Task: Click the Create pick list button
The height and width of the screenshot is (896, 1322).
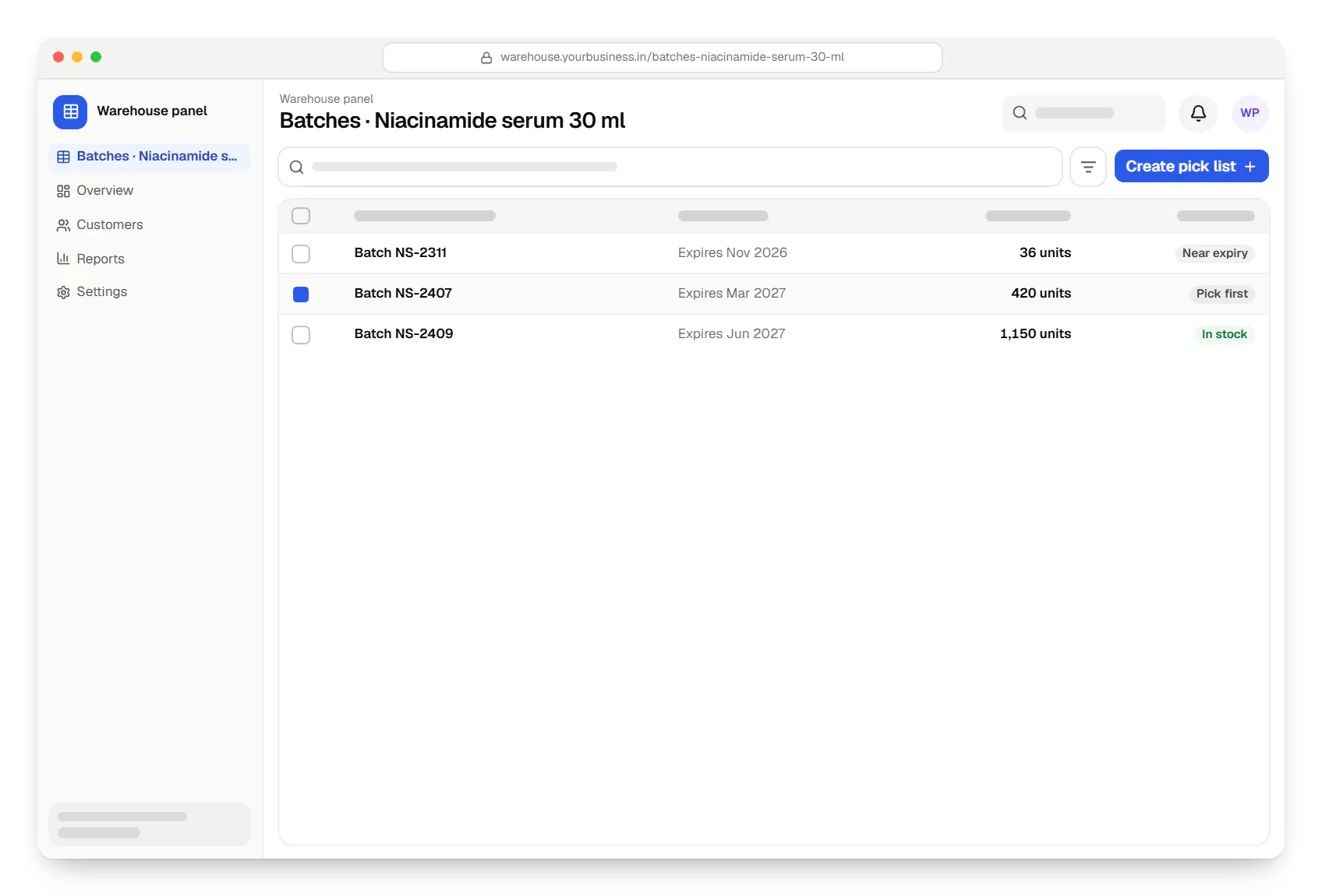Action: pyautogui.click(x=1191, y=166)
